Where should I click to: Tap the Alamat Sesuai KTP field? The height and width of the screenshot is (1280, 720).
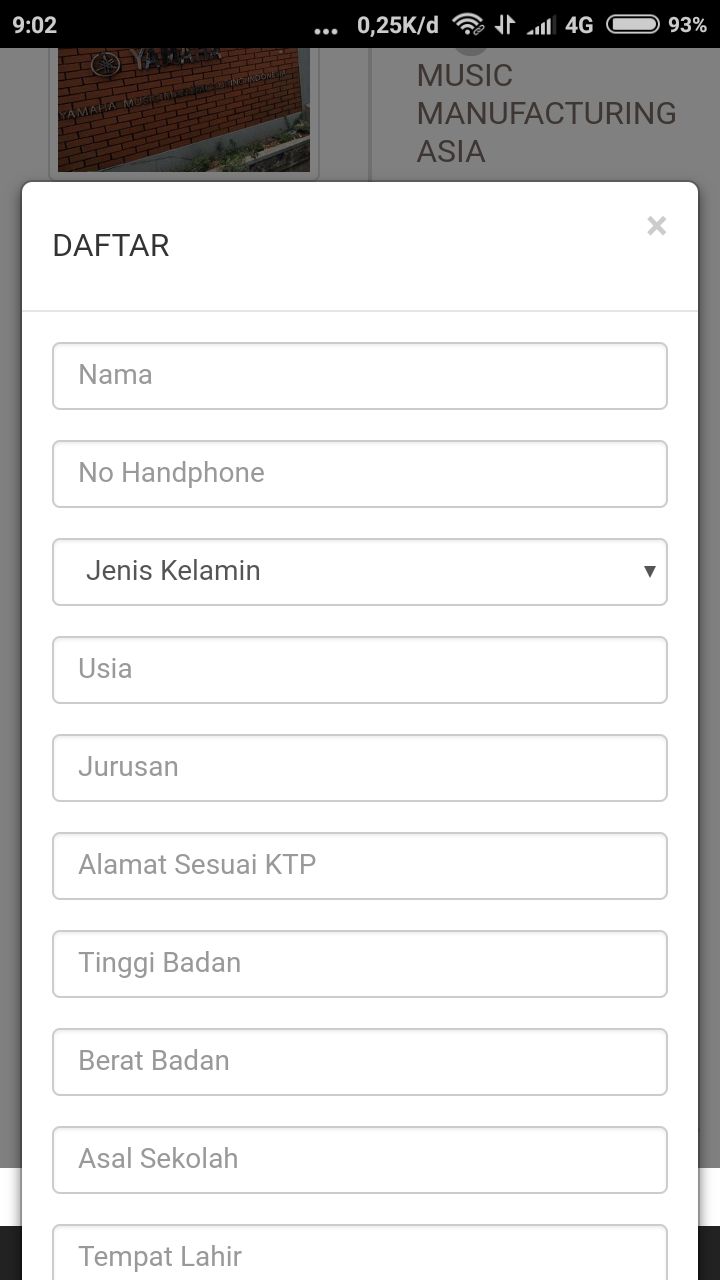pos(360,866)
